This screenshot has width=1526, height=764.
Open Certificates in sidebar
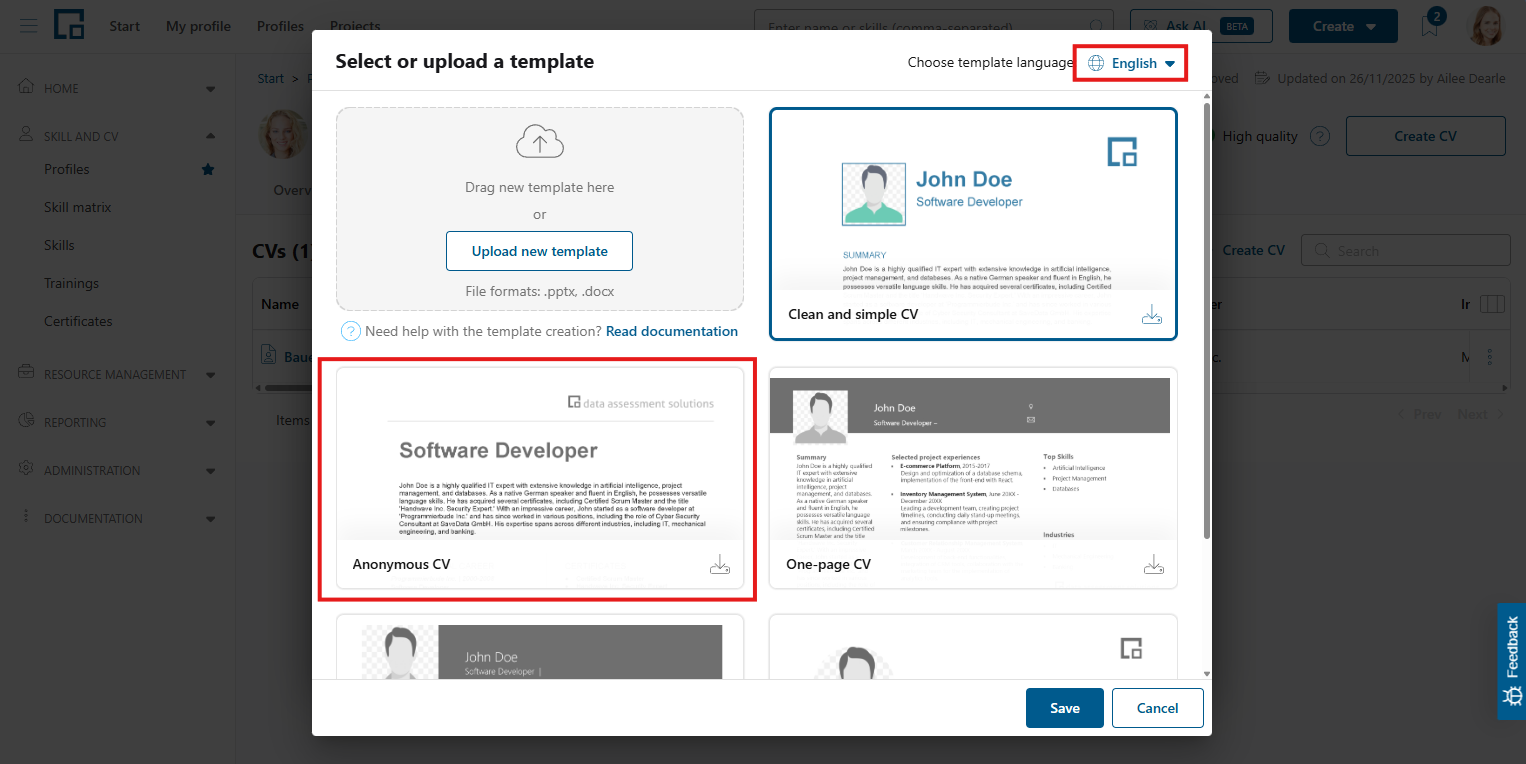point(78,321)
